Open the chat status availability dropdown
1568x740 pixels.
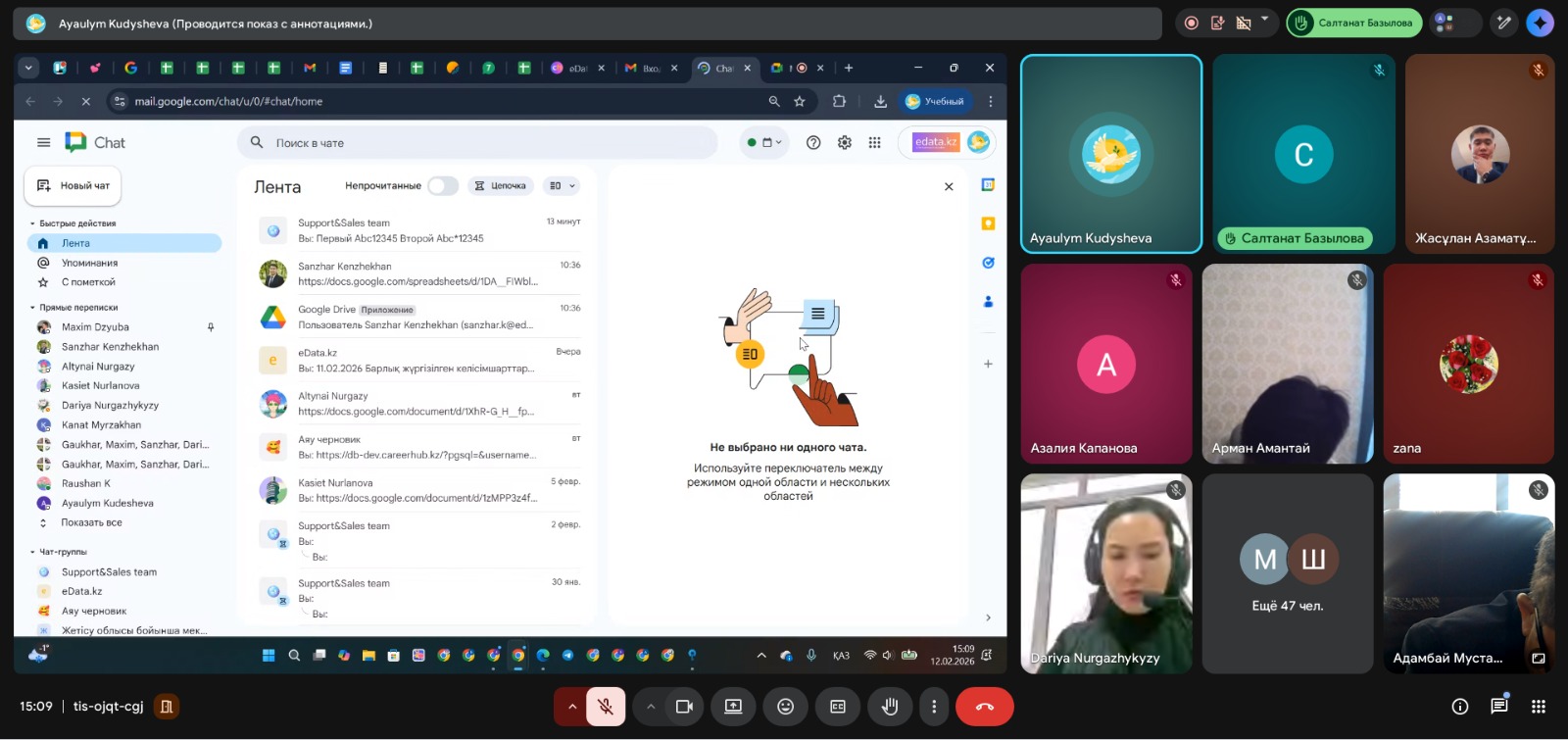coord(765,143)
